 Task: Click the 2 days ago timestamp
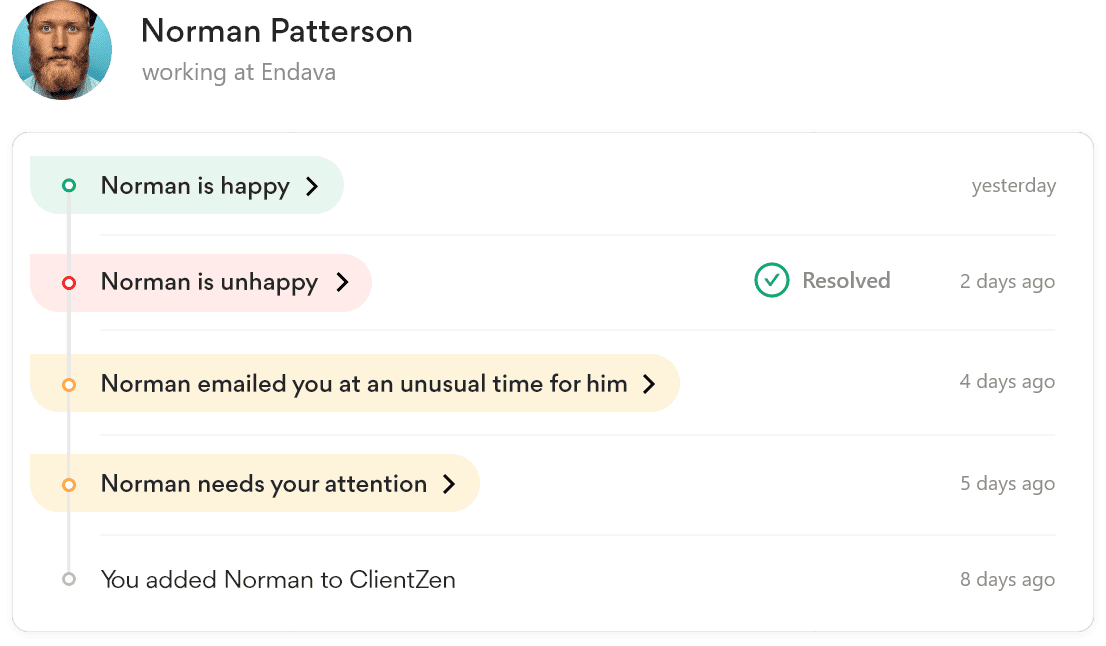1007,282
